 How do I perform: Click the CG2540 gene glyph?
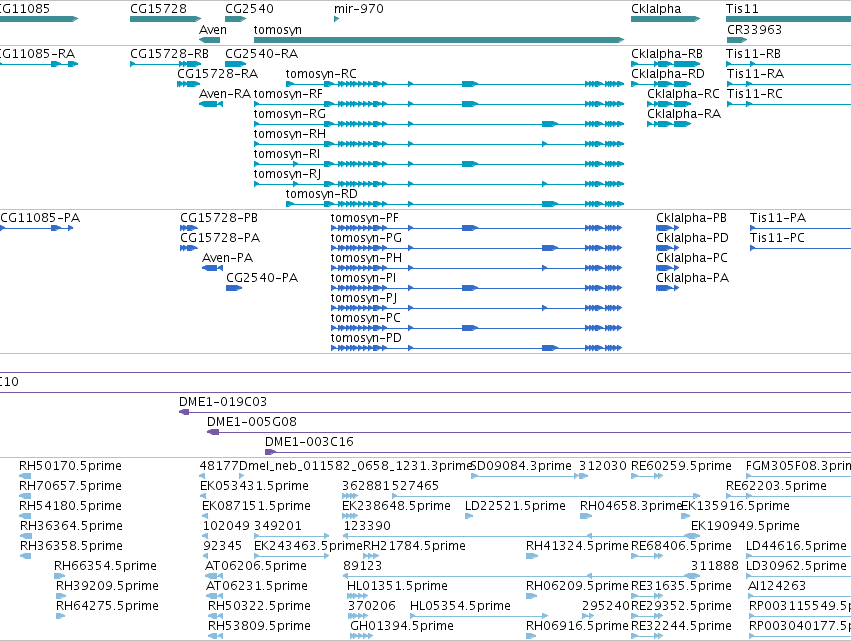tap(236, 19)
